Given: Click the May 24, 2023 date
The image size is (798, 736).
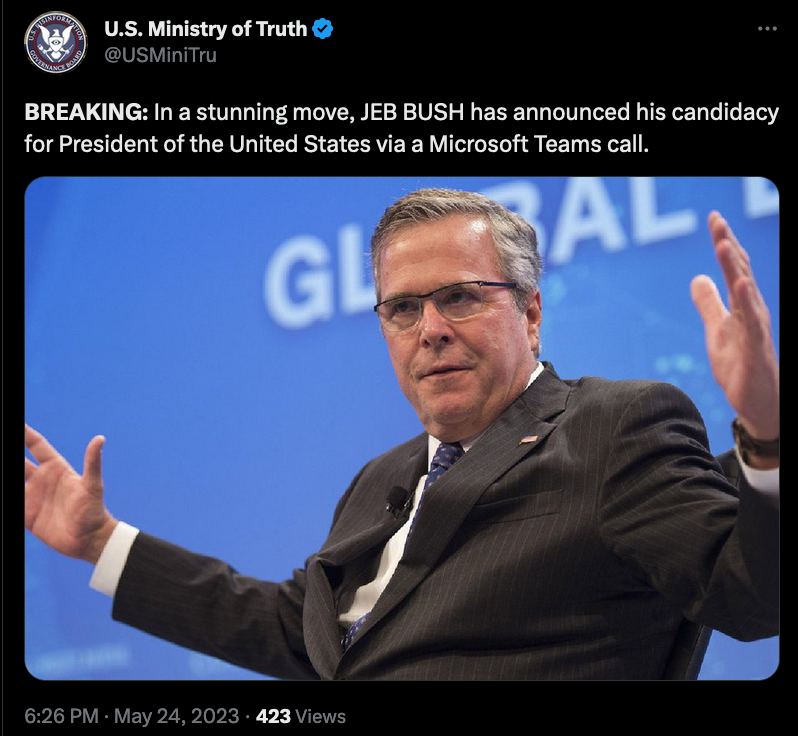Looking at the screenshot, I should coord(177,716).
